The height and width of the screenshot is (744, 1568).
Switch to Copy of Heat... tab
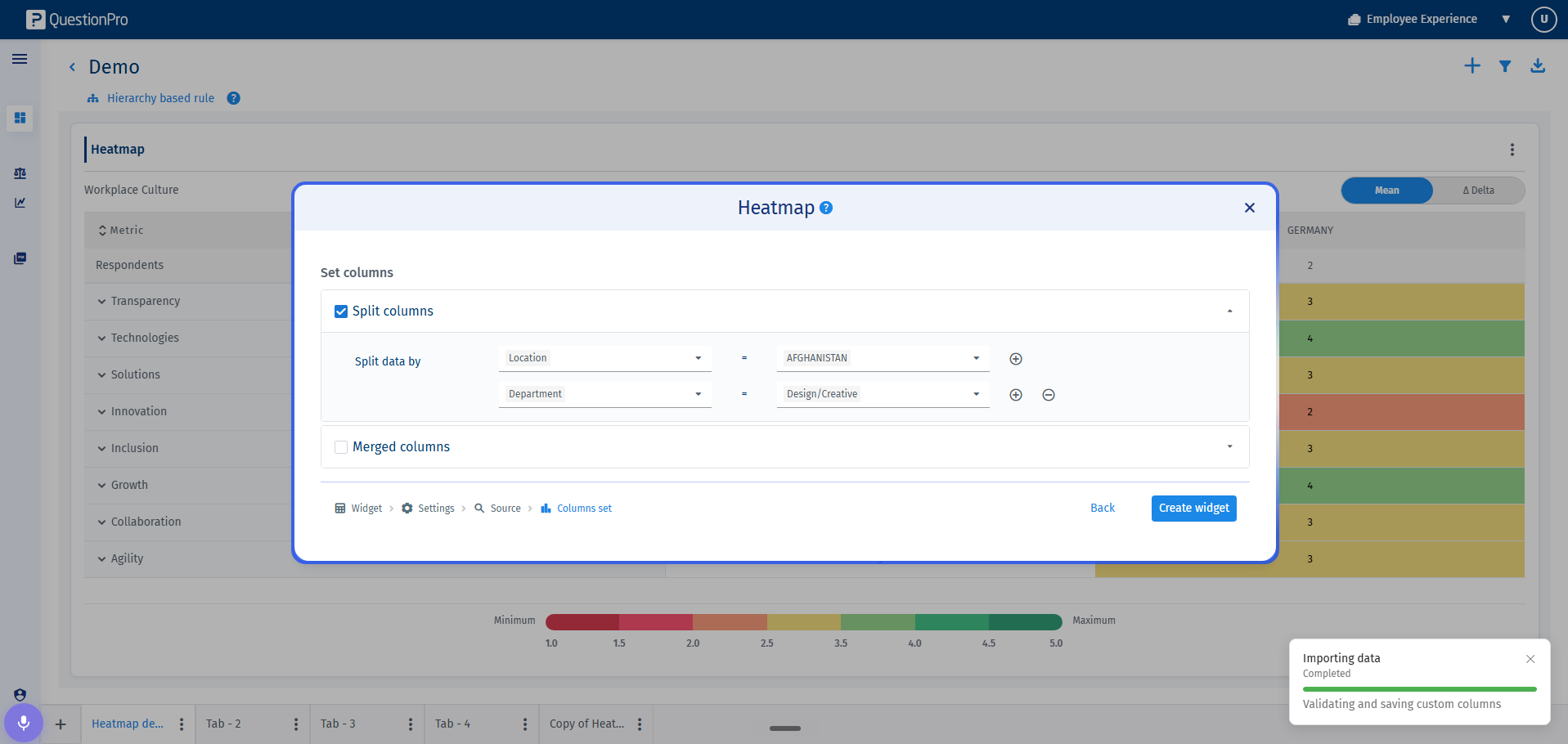tap(586, 724)
